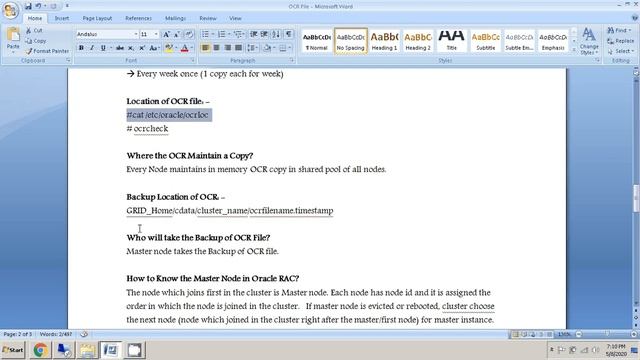Open the References tab

point(138,18)
